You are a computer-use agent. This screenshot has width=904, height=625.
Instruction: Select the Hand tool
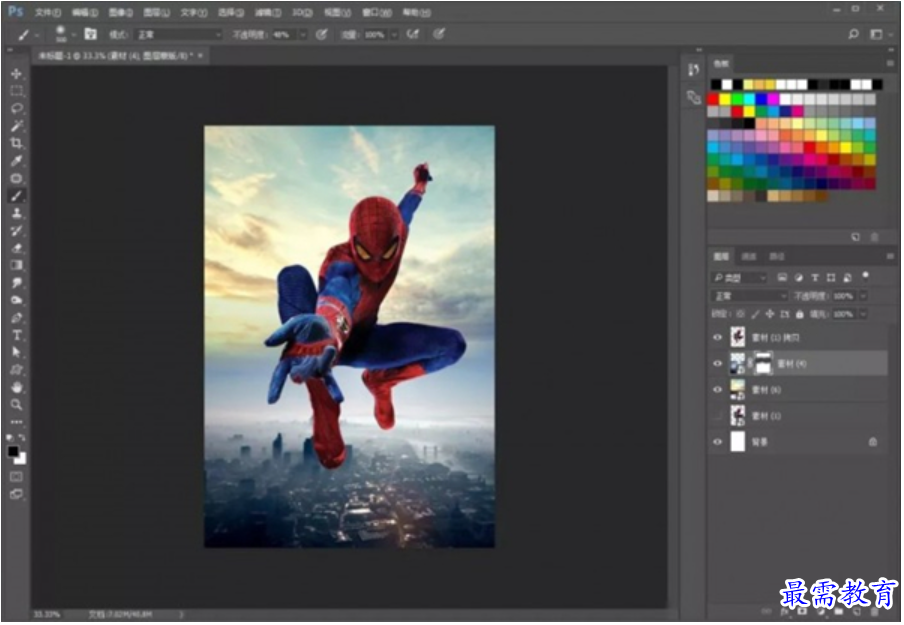17,387
